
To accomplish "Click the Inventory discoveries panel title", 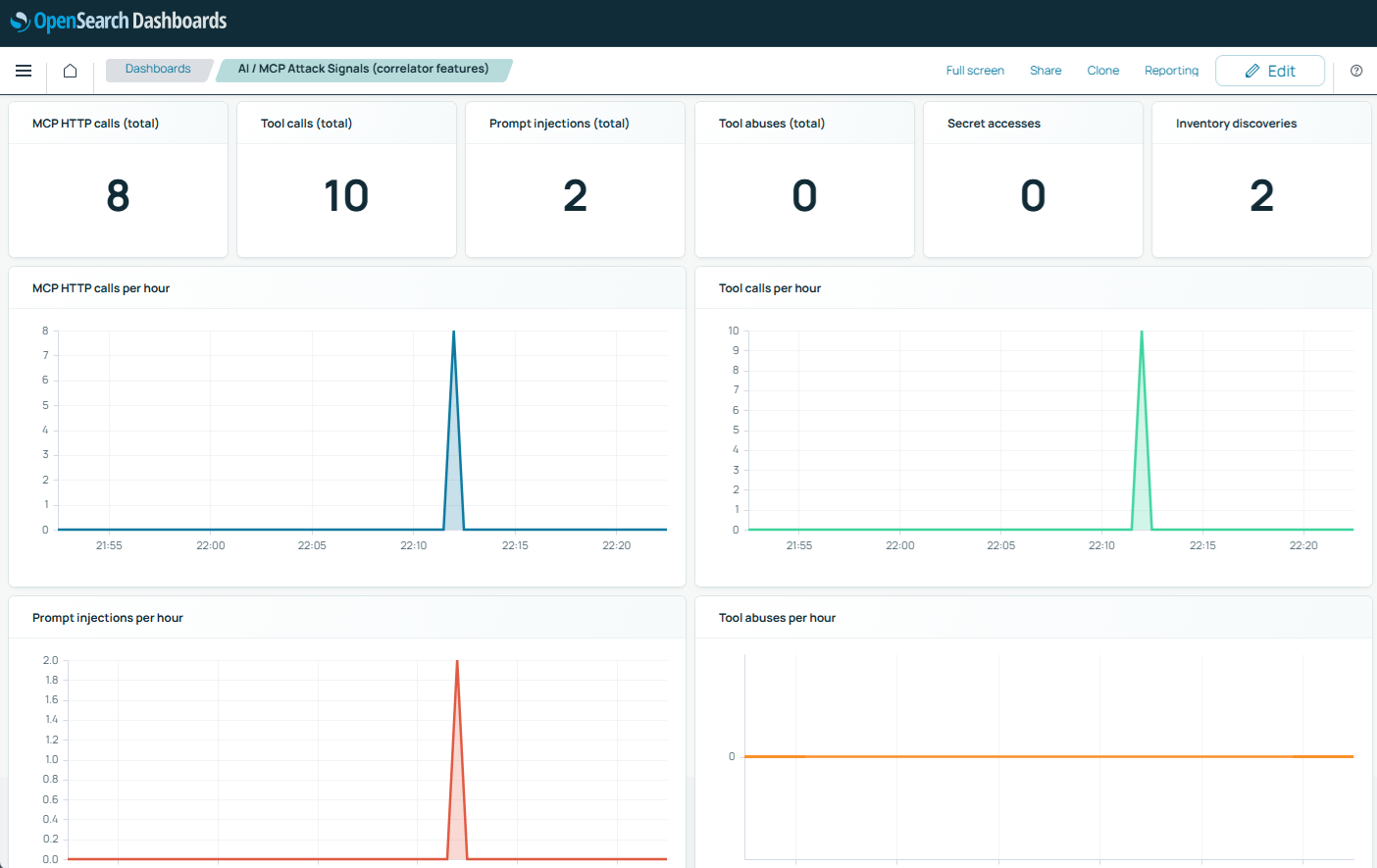I will tap(1236, 124).
